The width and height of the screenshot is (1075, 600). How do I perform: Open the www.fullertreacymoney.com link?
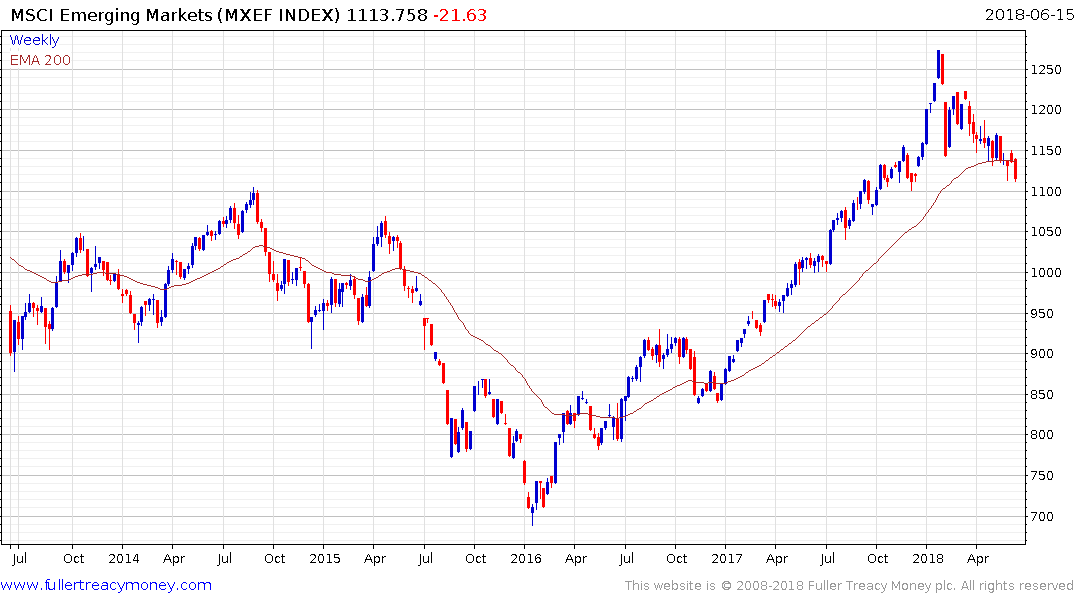[106, 585]
